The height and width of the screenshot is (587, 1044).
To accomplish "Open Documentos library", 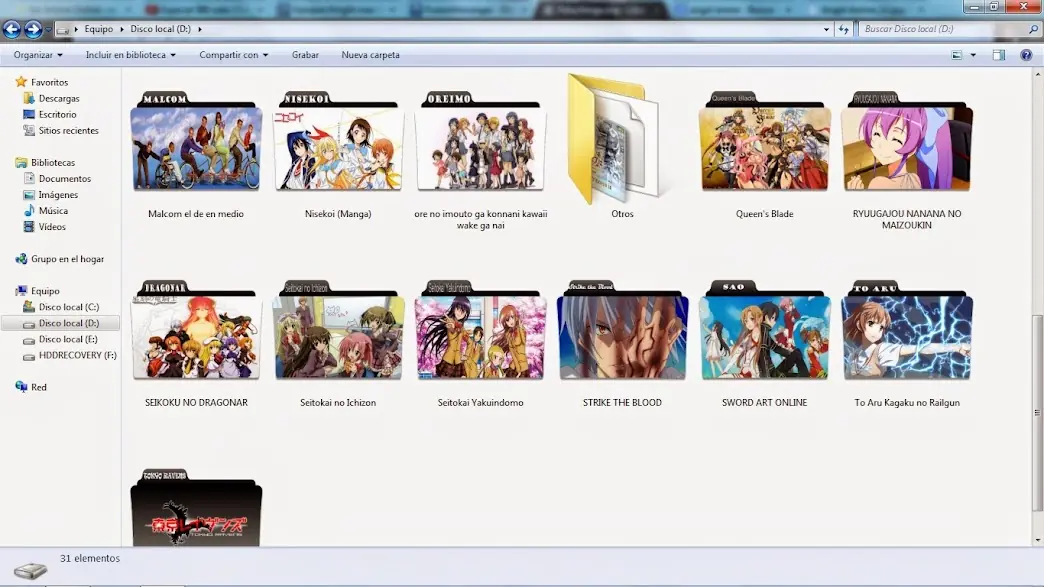I will pos(65,178).
